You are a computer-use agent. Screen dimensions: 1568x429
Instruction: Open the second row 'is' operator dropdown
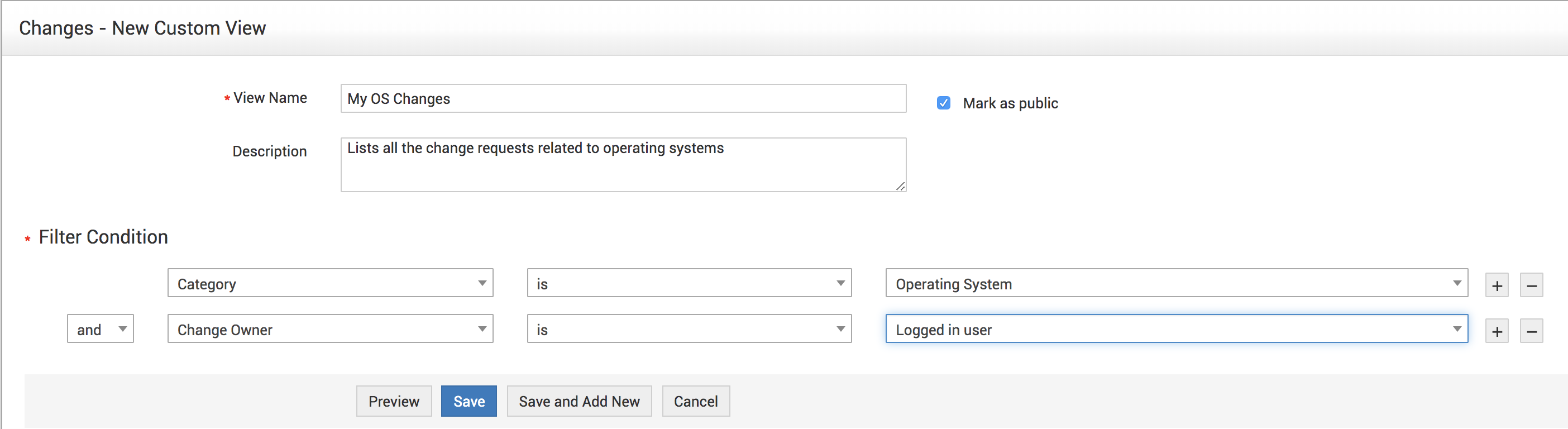(x=689, y=329)
